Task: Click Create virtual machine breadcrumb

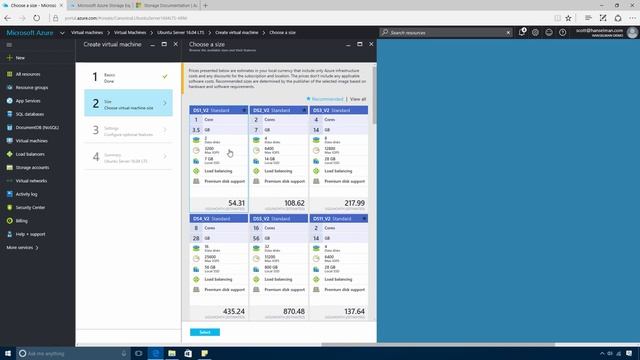Action: [237, 32]
